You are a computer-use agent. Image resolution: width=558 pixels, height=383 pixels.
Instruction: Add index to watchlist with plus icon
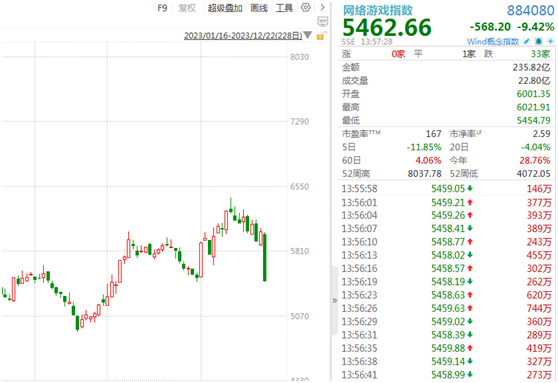(550, 42)
